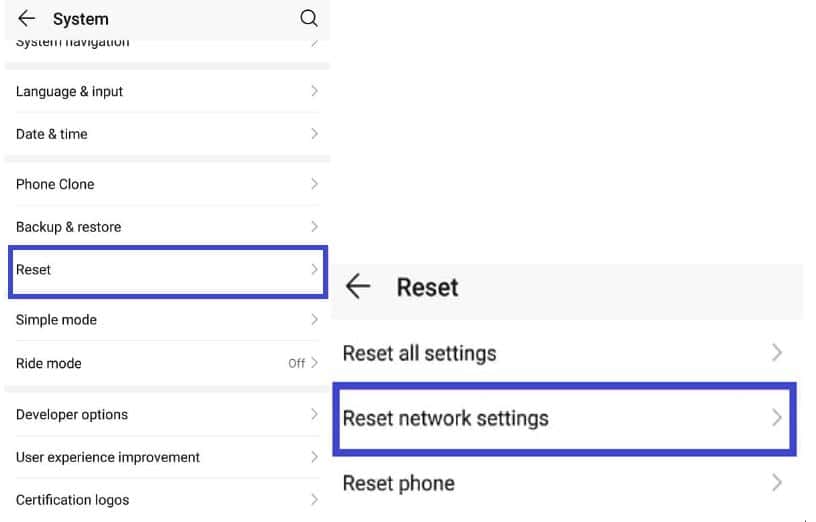Toggle Ride mode Off status
This screenshot has height=522, width=816.
[x=297, y=363]
